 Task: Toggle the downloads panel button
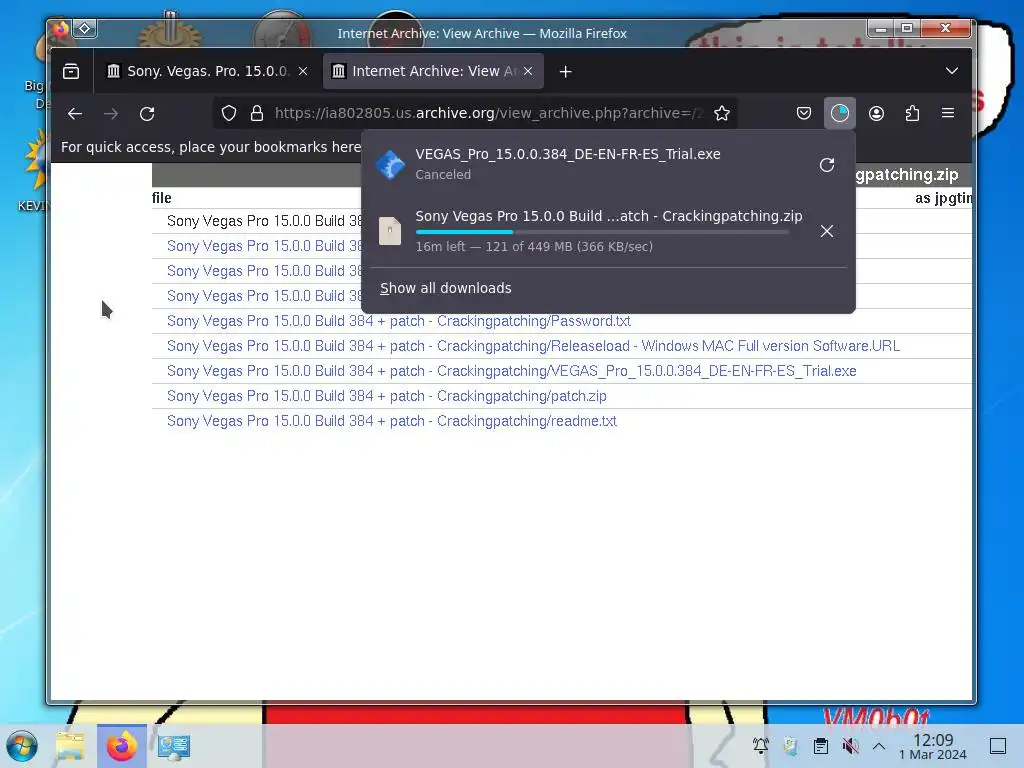[840, 114]
